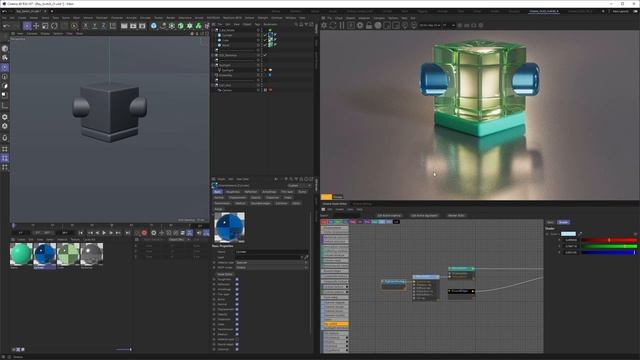Screen dimensions: 640x360
Task: Toggle the Reflection channel checkbox
Action: tap(237, 284)
